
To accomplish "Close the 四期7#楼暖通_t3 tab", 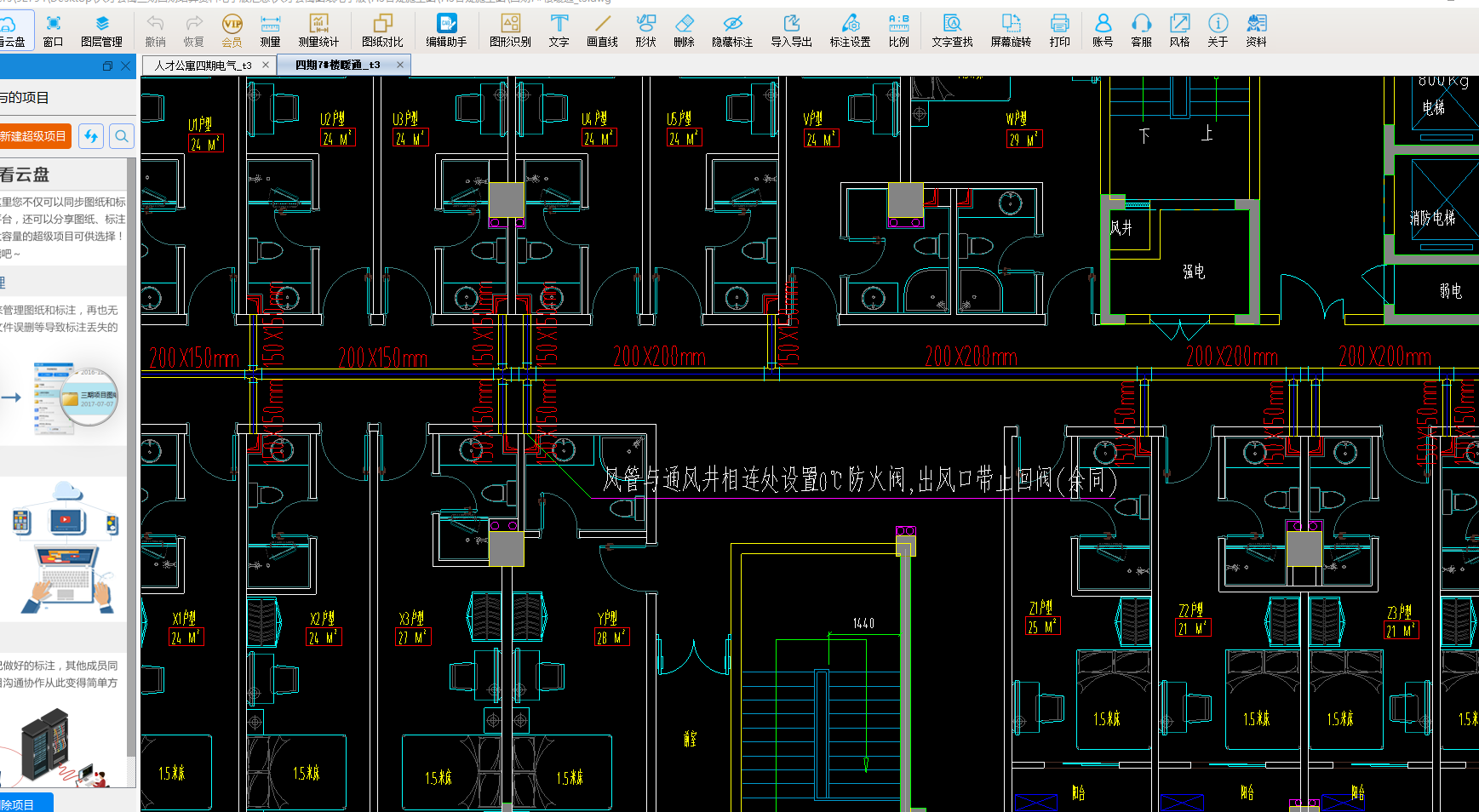I will [400, 65].
